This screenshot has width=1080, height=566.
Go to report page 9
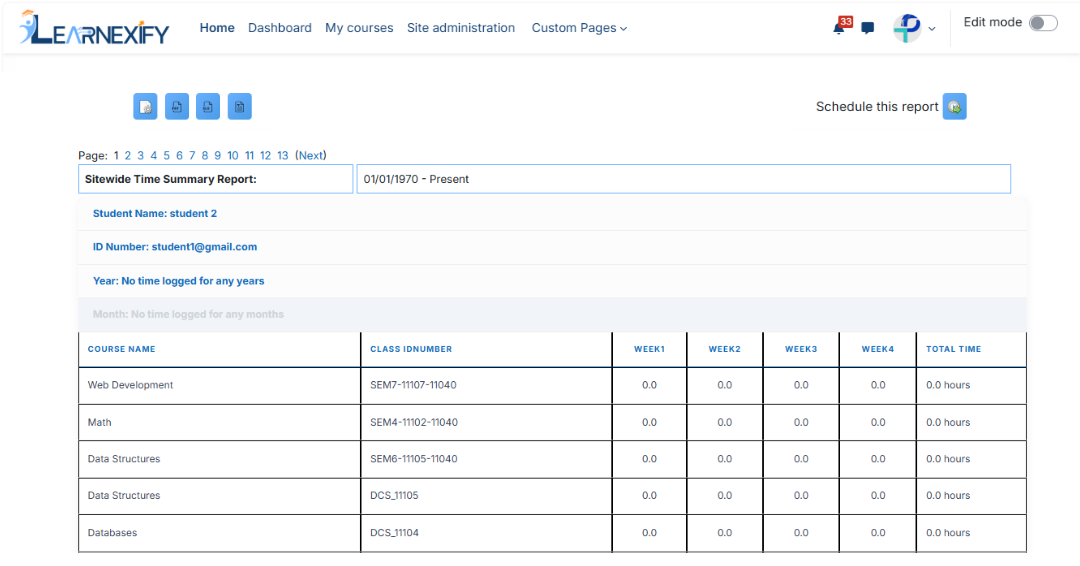click(x=217, y=156)
